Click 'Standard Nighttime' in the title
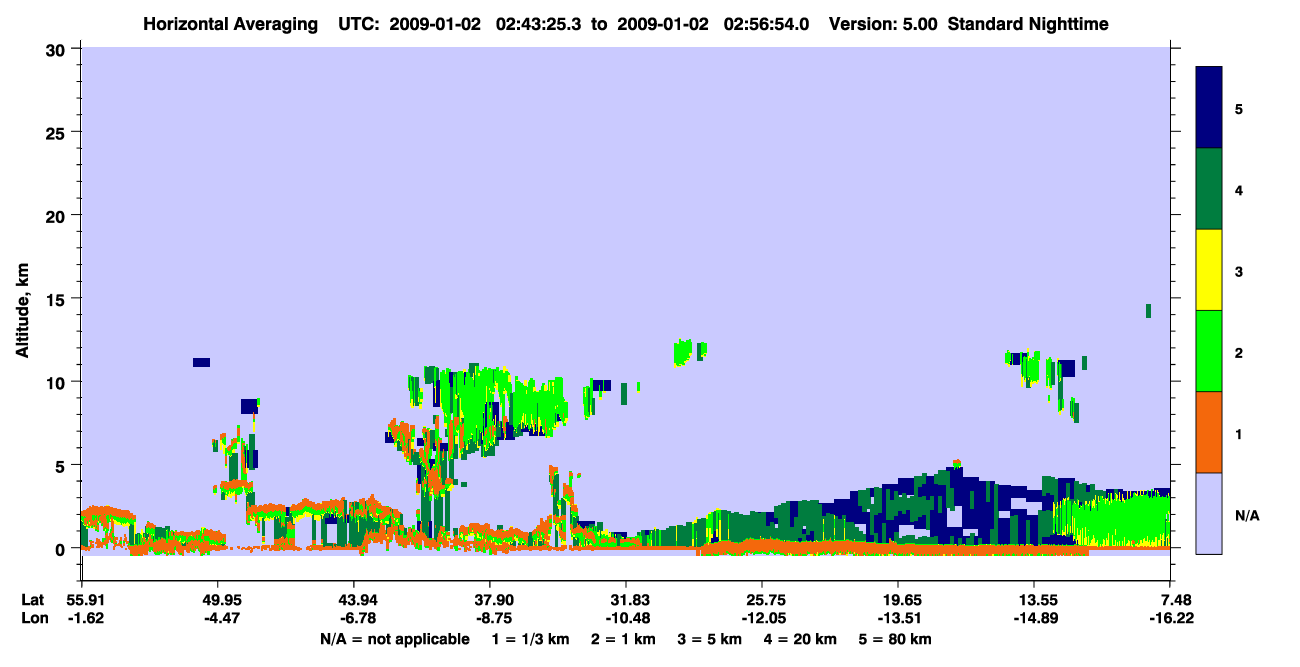Viewport: 1300px width, 667px height. tap(1028, 23)
